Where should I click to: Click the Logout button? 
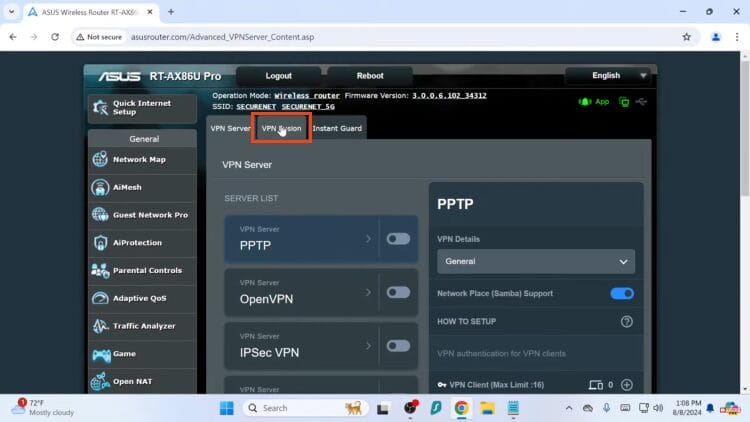pos(278,76)
